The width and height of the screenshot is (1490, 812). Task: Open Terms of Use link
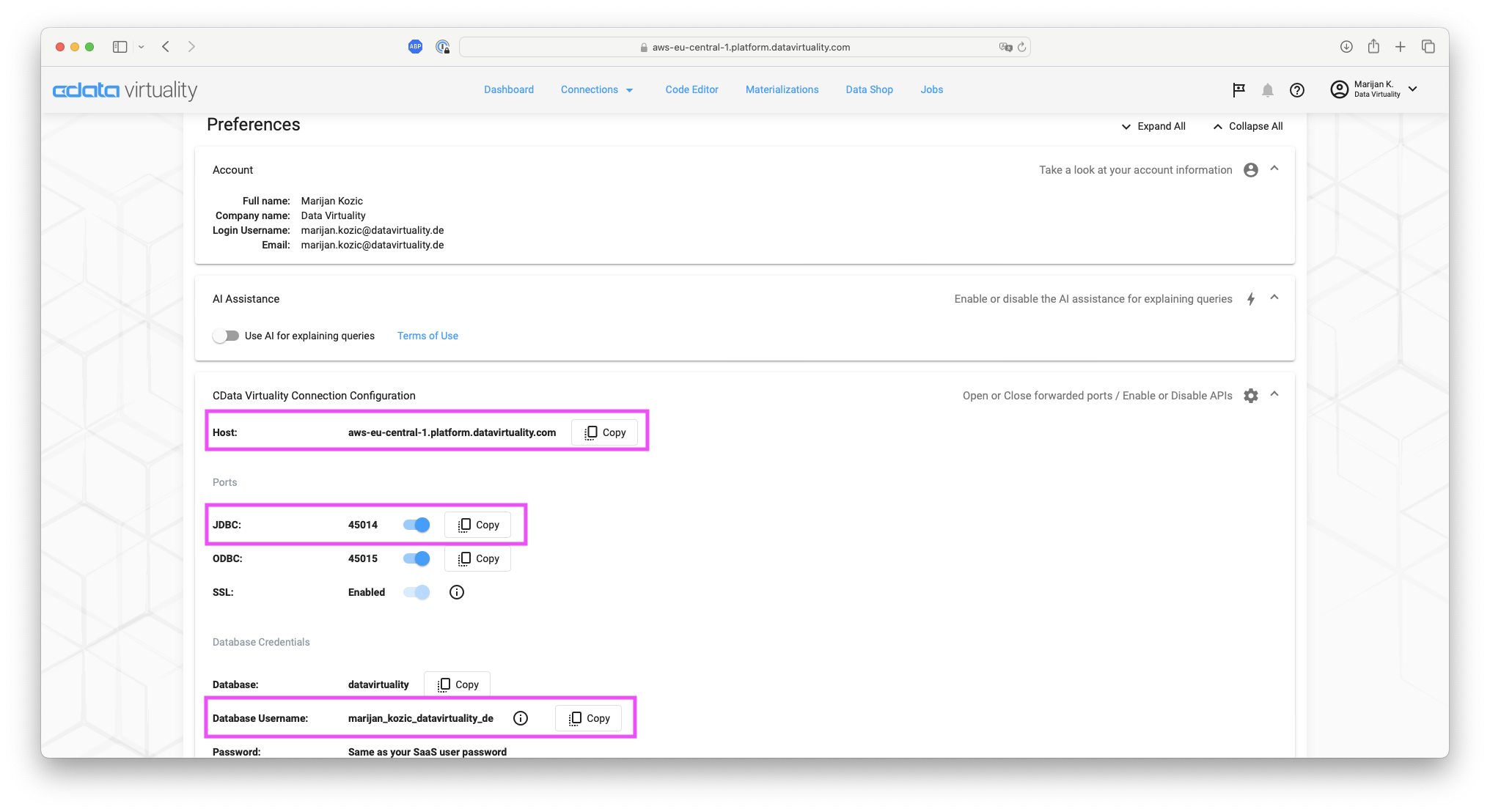click(x=427, y=336)
